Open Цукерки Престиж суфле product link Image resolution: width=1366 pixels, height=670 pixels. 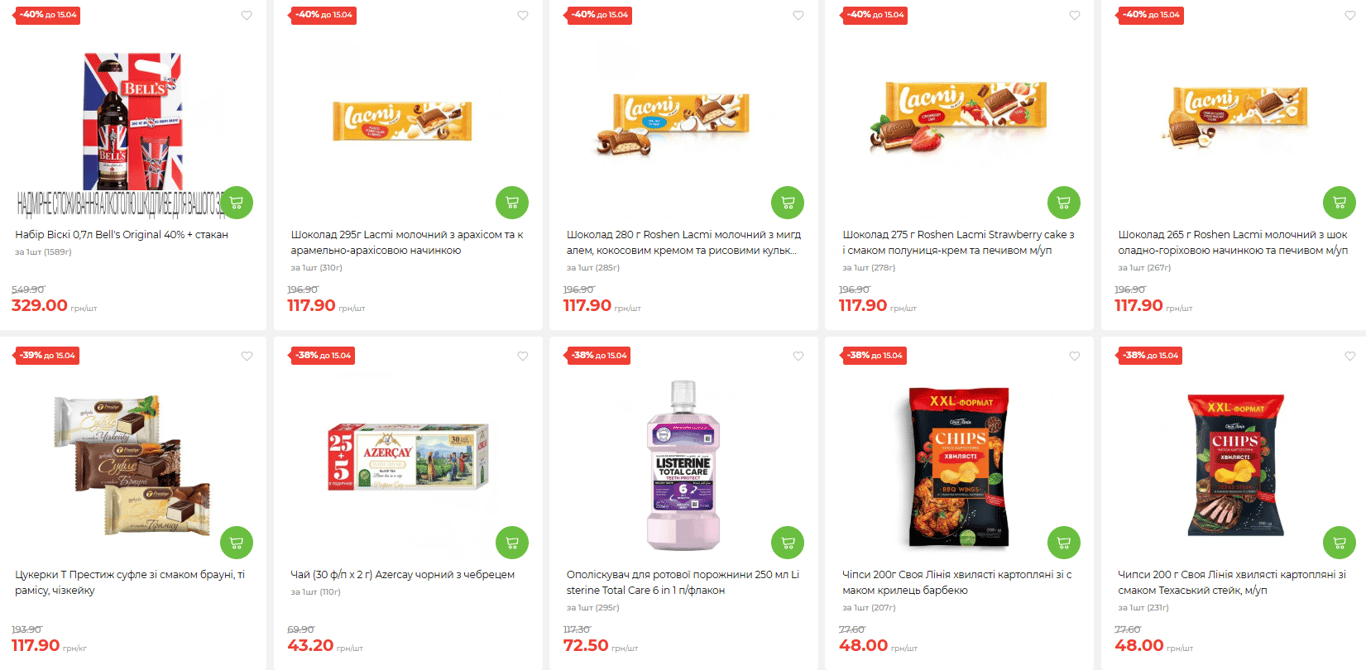click(x=130, y=582)
